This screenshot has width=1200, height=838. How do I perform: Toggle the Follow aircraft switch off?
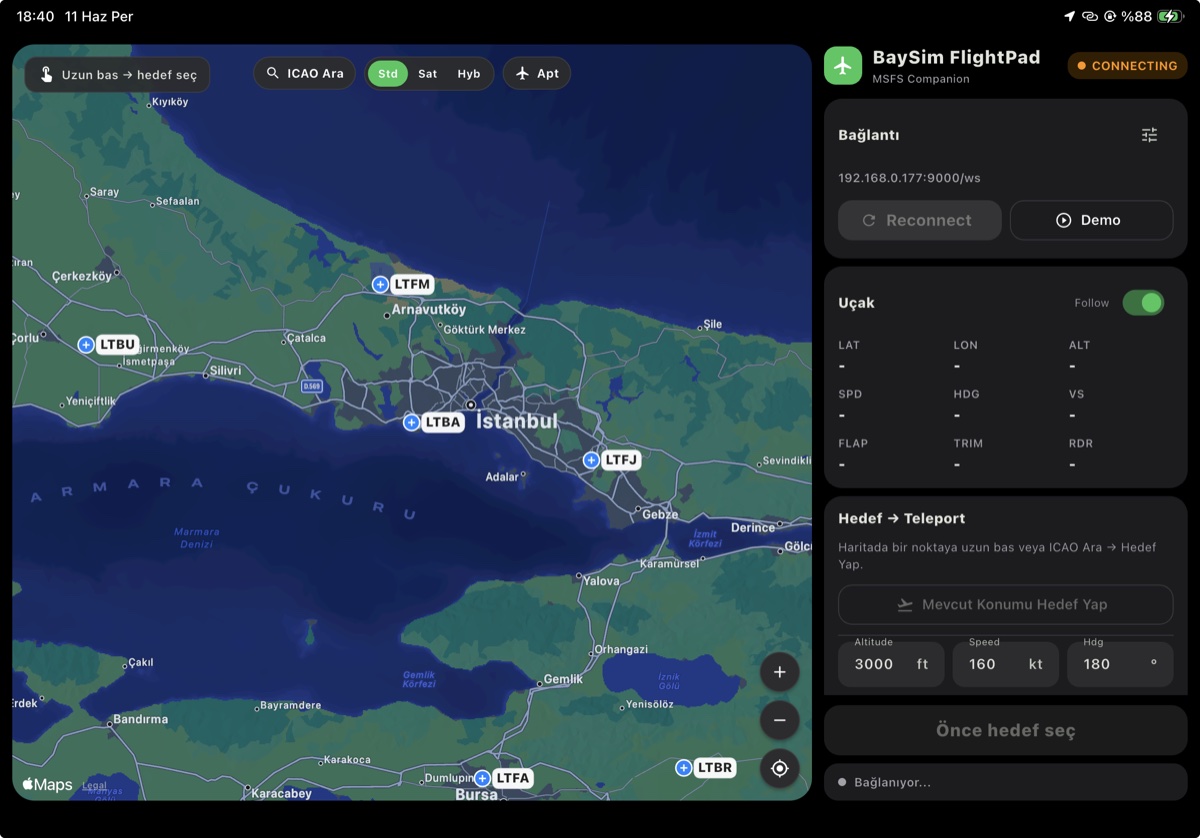tap(1143, 303)
